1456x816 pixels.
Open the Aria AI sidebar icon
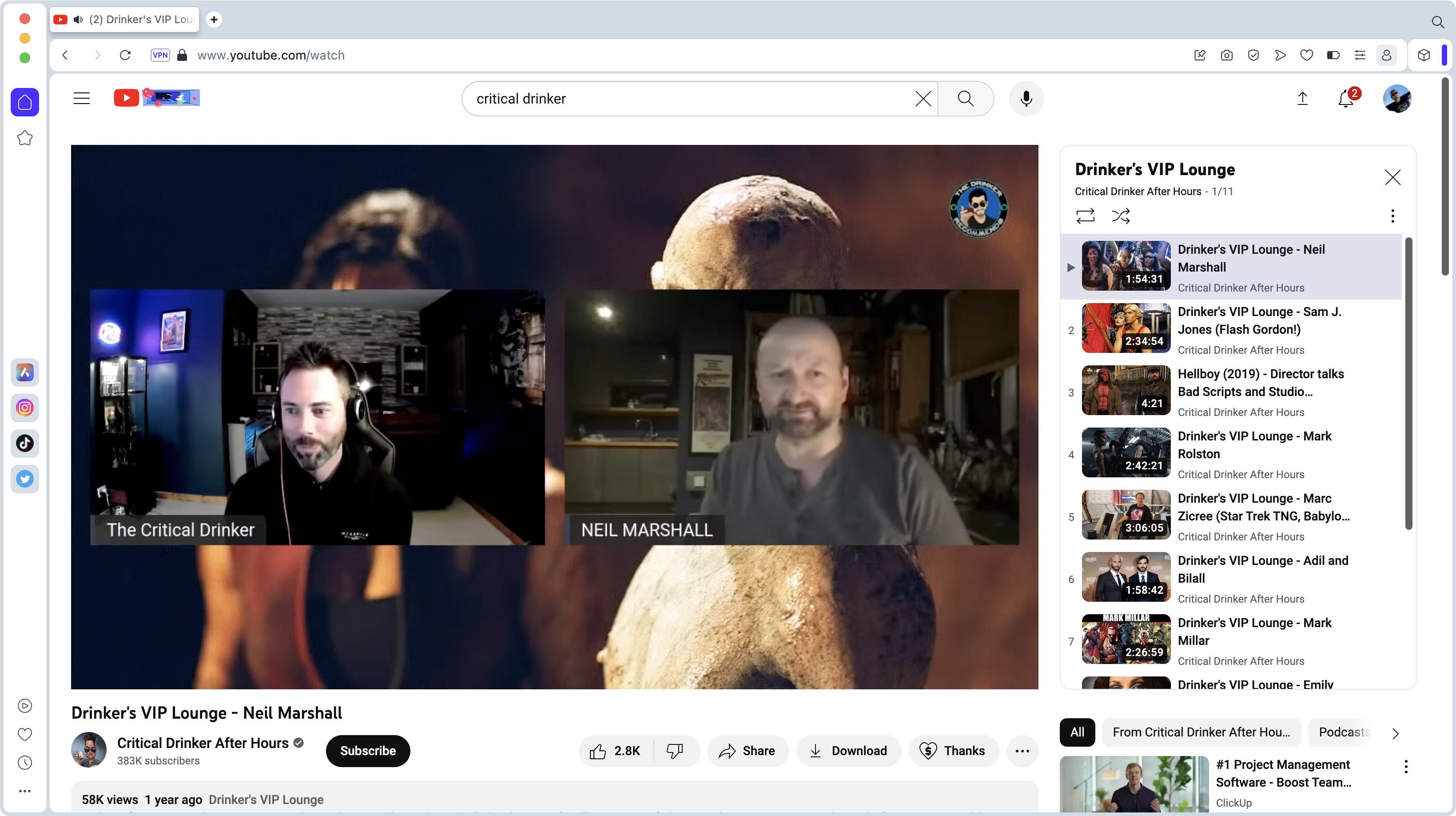(25, 372)
